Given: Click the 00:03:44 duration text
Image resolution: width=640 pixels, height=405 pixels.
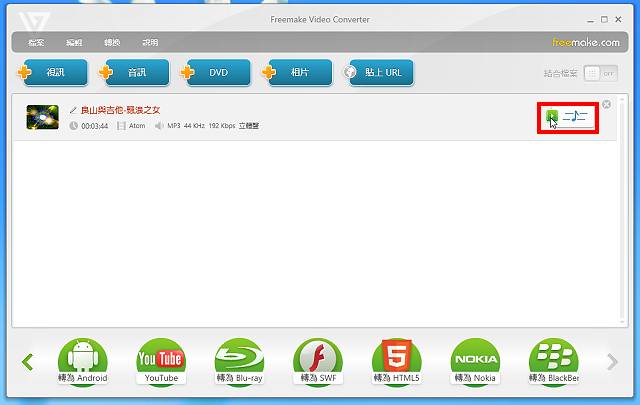Looking at the screenshot, I should [x=95, y=126].
